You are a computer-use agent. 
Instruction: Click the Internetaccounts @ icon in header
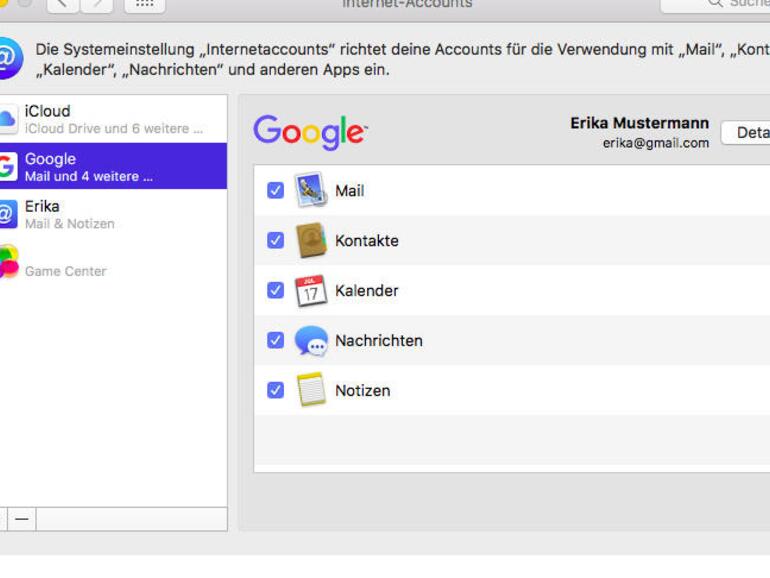[10, 58]
